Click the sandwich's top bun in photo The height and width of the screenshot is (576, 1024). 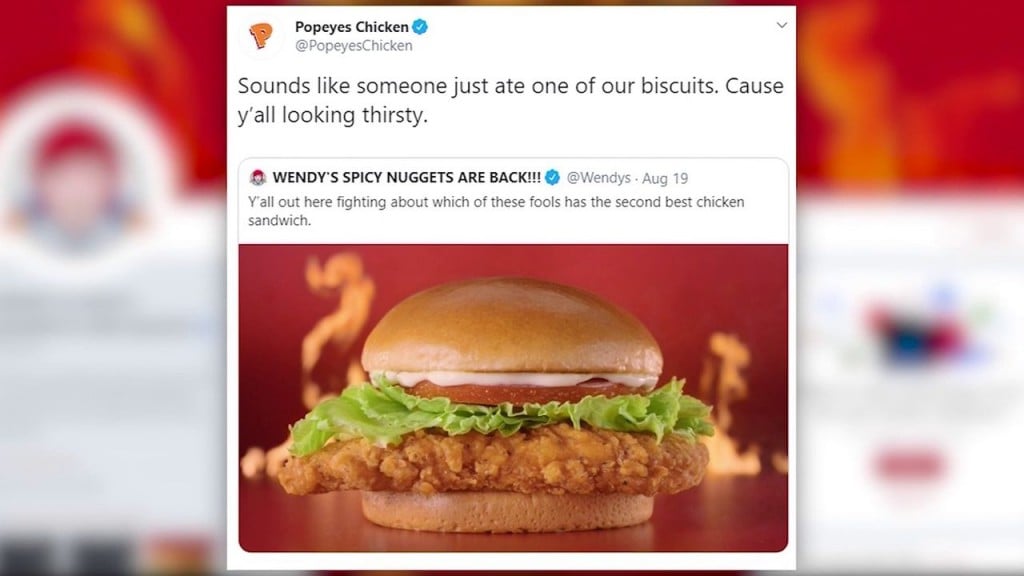coord(512,327)
